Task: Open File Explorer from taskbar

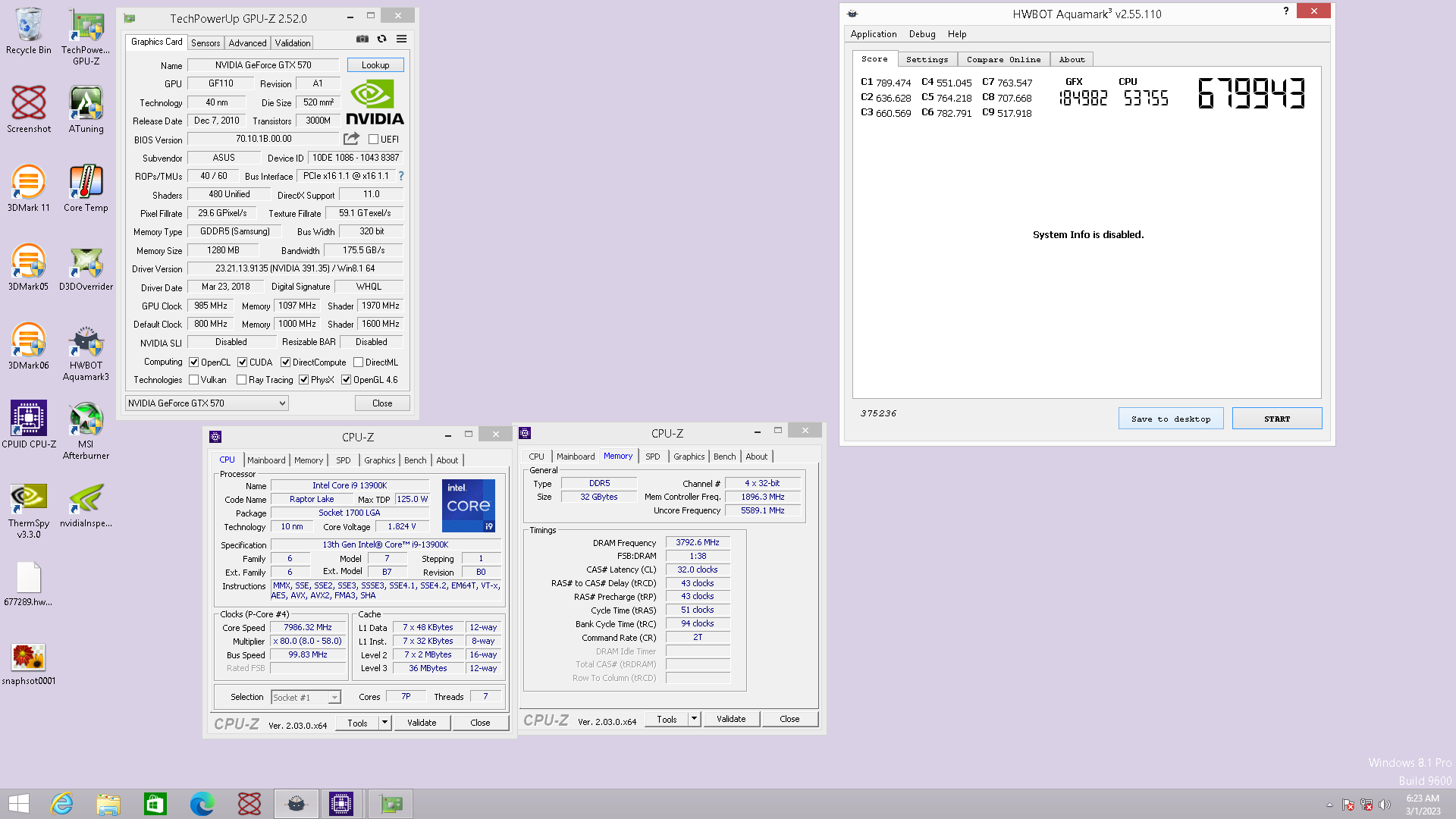Action: tap(108, 804)
